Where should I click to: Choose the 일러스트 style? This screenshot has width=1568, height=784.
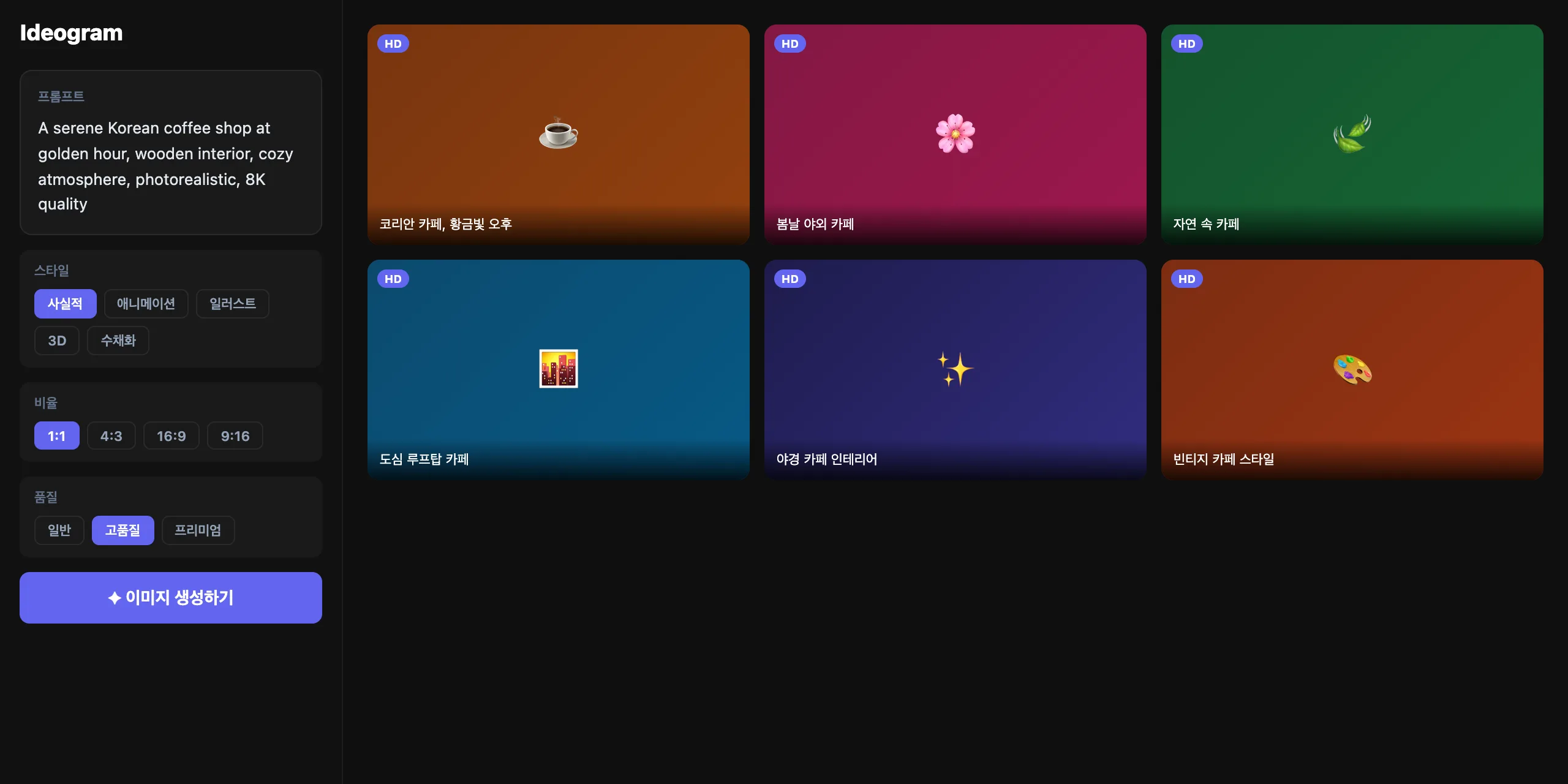(x=232, y=304)
